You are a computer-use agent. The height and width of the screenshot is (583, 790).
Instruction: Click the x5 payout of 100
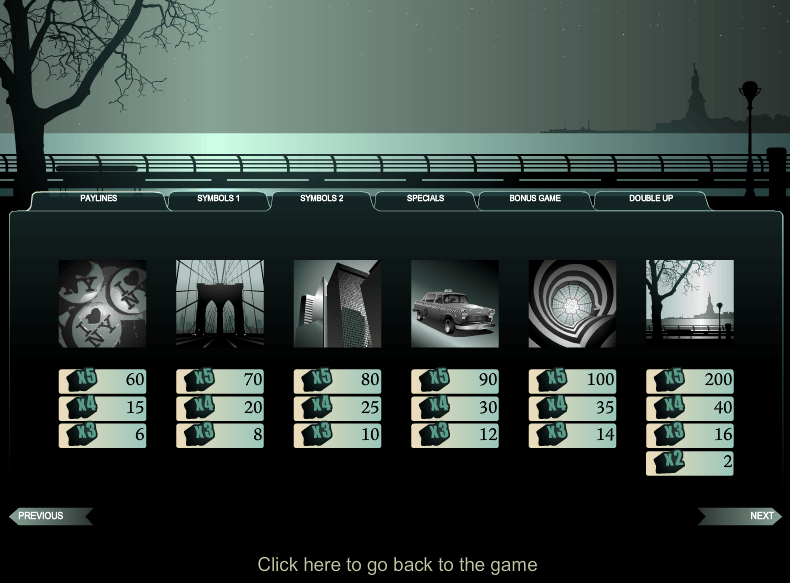[572, 380]
